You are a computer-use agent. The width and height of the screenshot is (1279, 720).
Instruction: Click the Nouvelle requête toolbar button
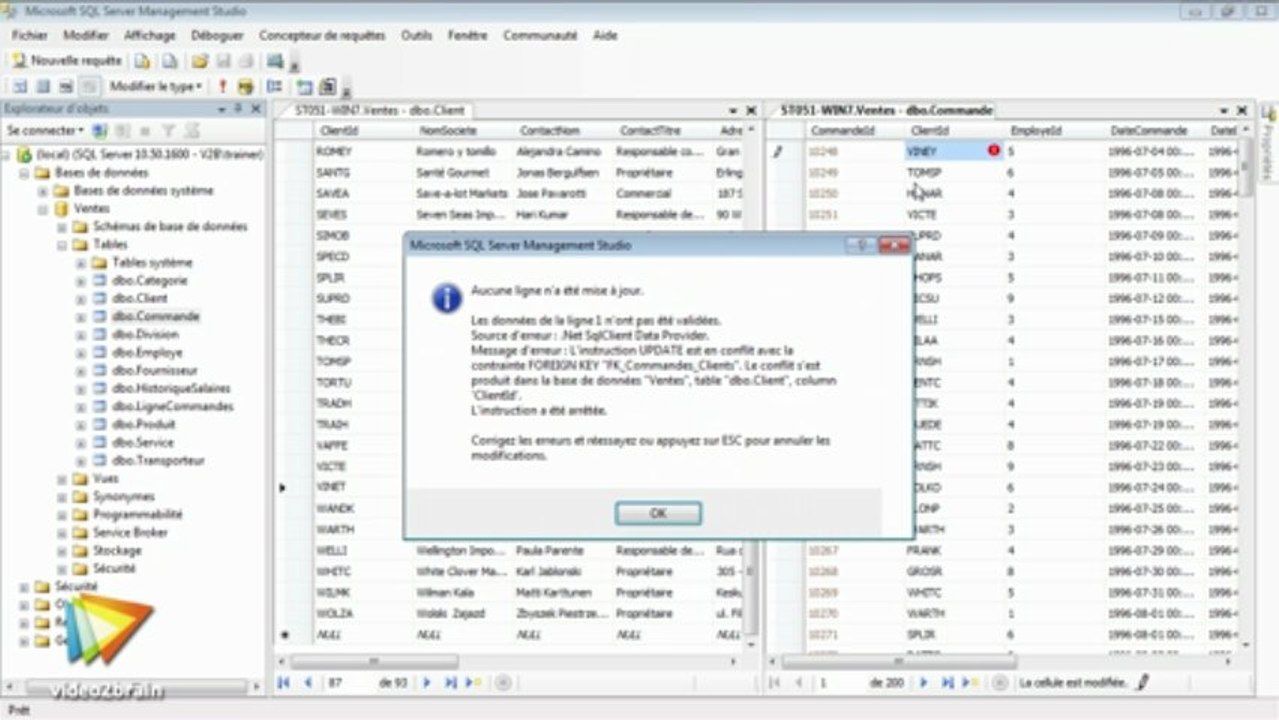(x=66, y=61)
